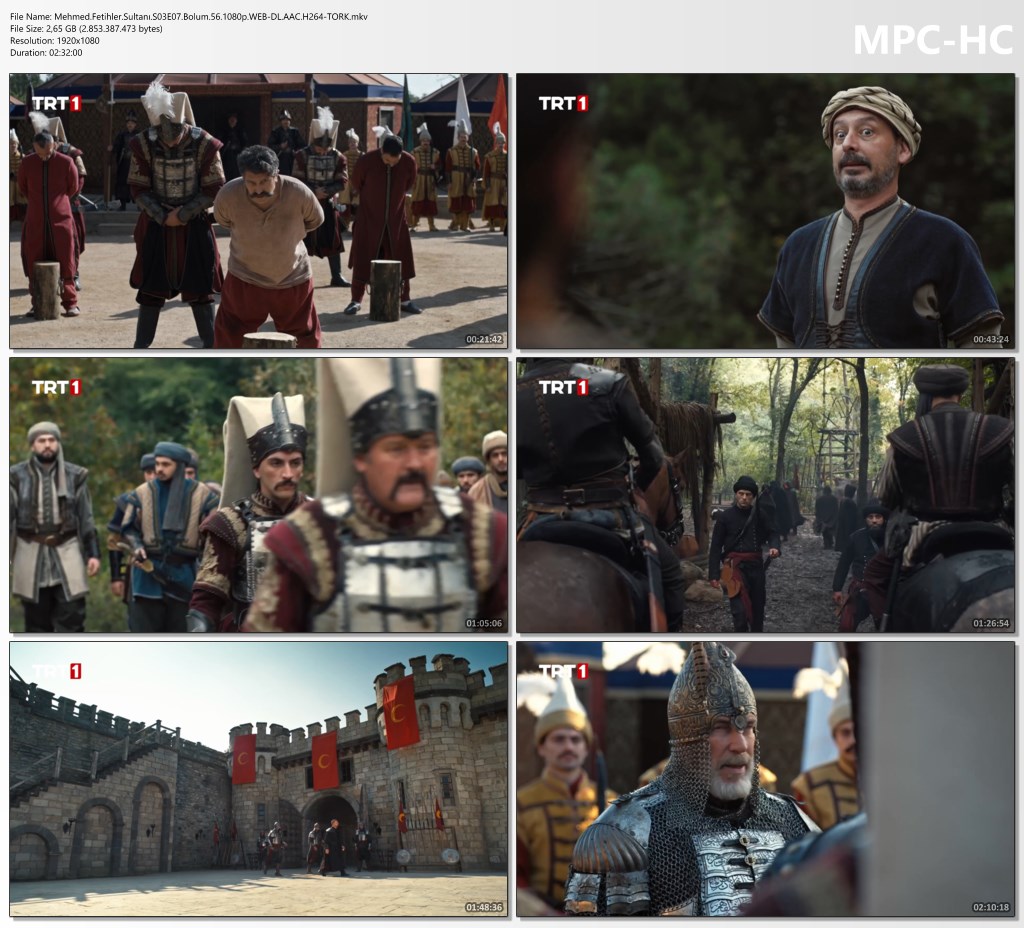Select the forest horsemen thumbnail
Viewport: 1024px width, 928px height.
765,495
